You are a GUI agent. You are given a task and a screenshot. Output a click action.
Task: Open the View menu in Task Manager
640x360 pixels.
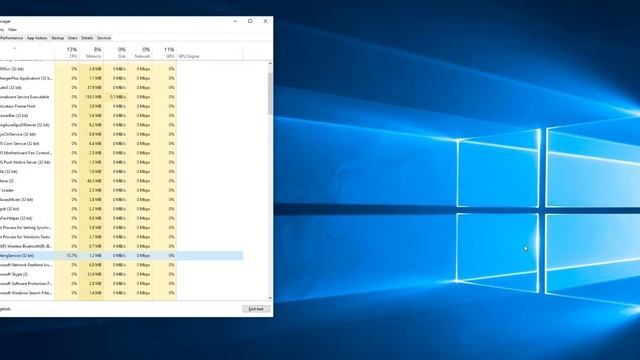coord(13,30)
